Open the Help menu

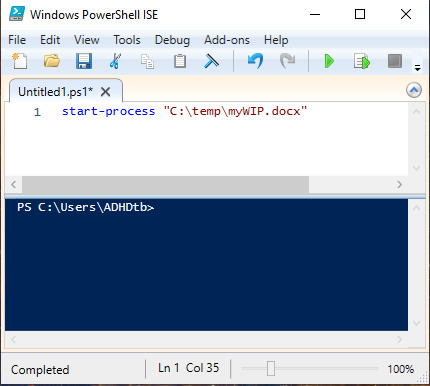[276, 40]
